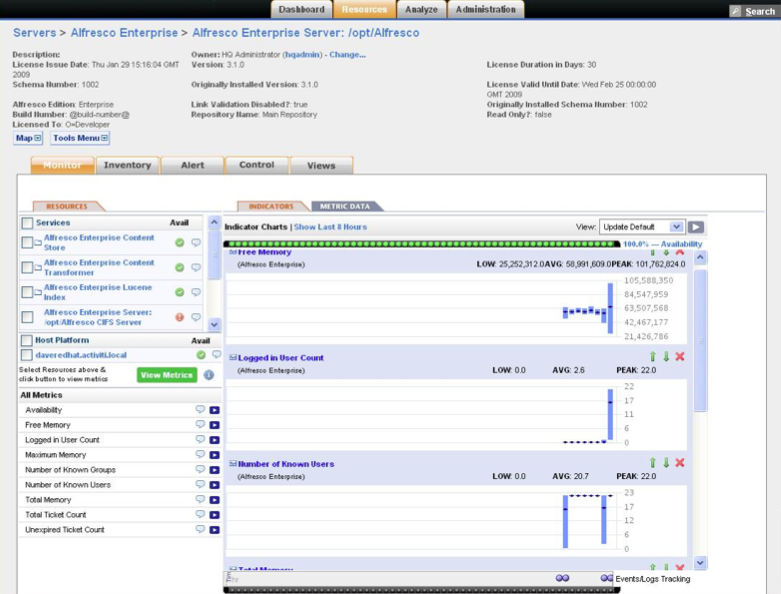Screen dimensions: 781x594
Task: Click the blue info icon beside View Metrics
Action: 209,375
